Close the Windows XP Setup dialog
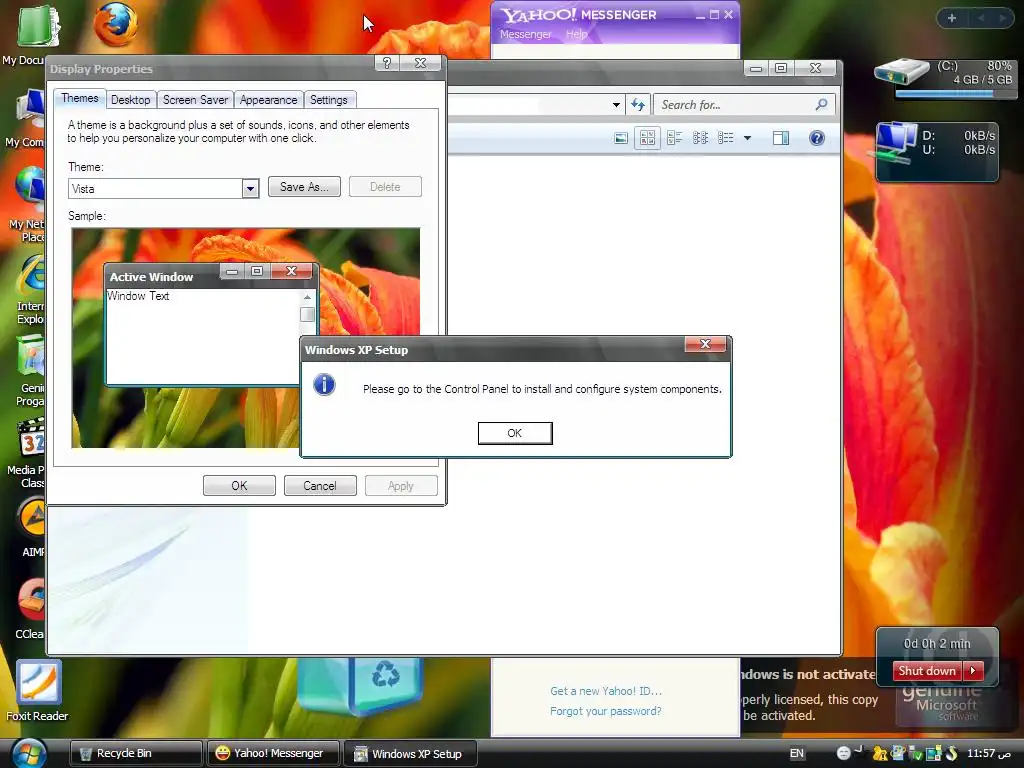This screenshot has width=1024, height=768. coord(705,344)
